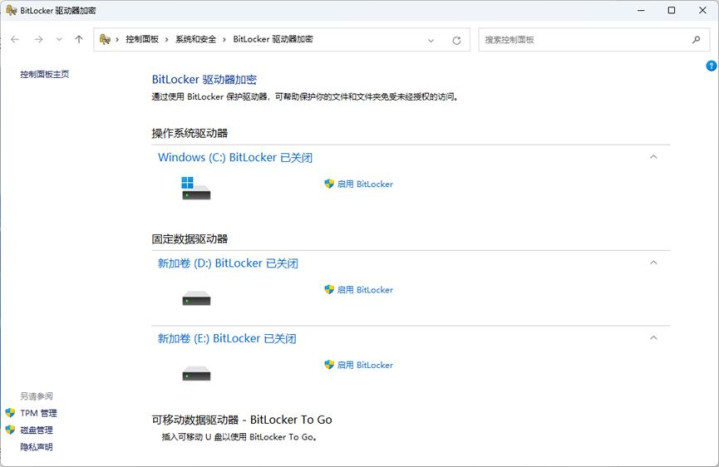719x467 pixels.
Task: Collapse the 新加卷 (D:) drive section
Action: [653, 262]
